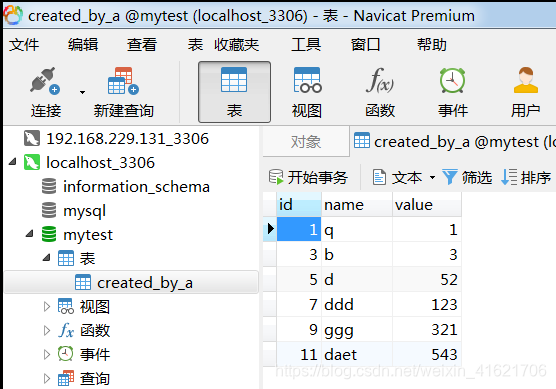Click the id column header
The height and width of the screenshot is (389, 556).
(x=299, y=205)
